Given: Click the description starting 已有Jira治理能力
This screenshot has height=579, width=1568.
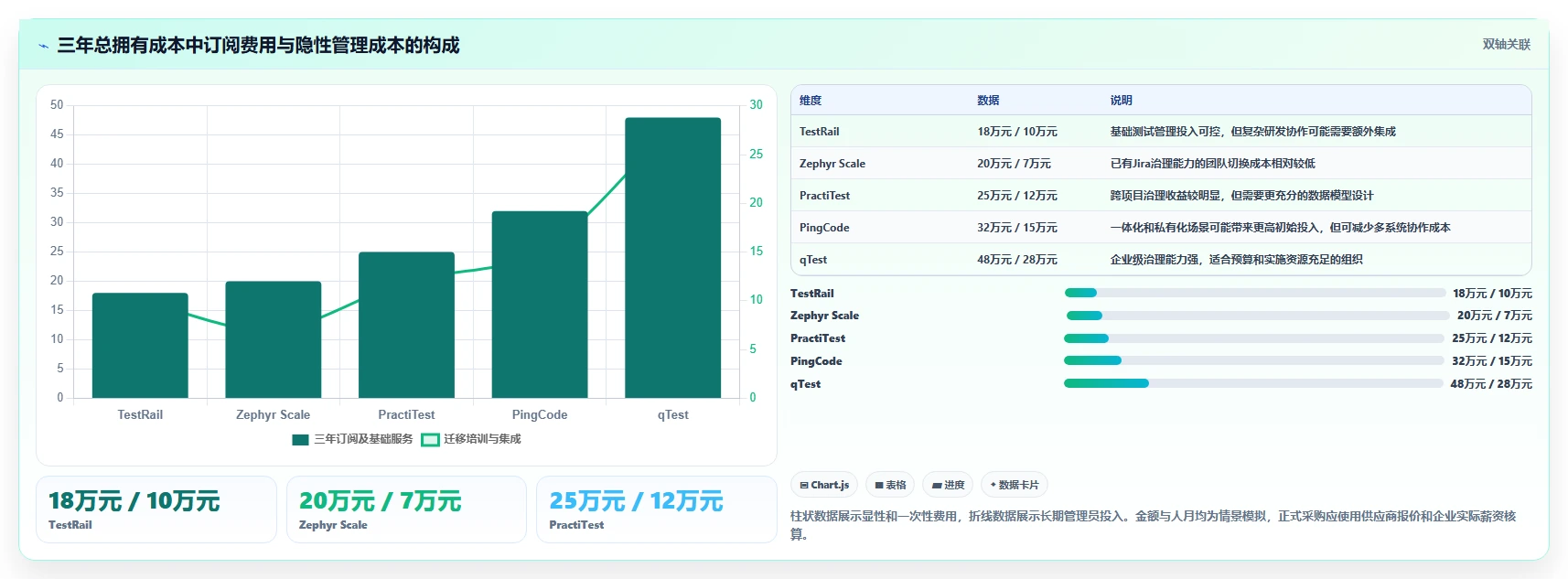Looking at the screenshot, I should (1213, 164).
